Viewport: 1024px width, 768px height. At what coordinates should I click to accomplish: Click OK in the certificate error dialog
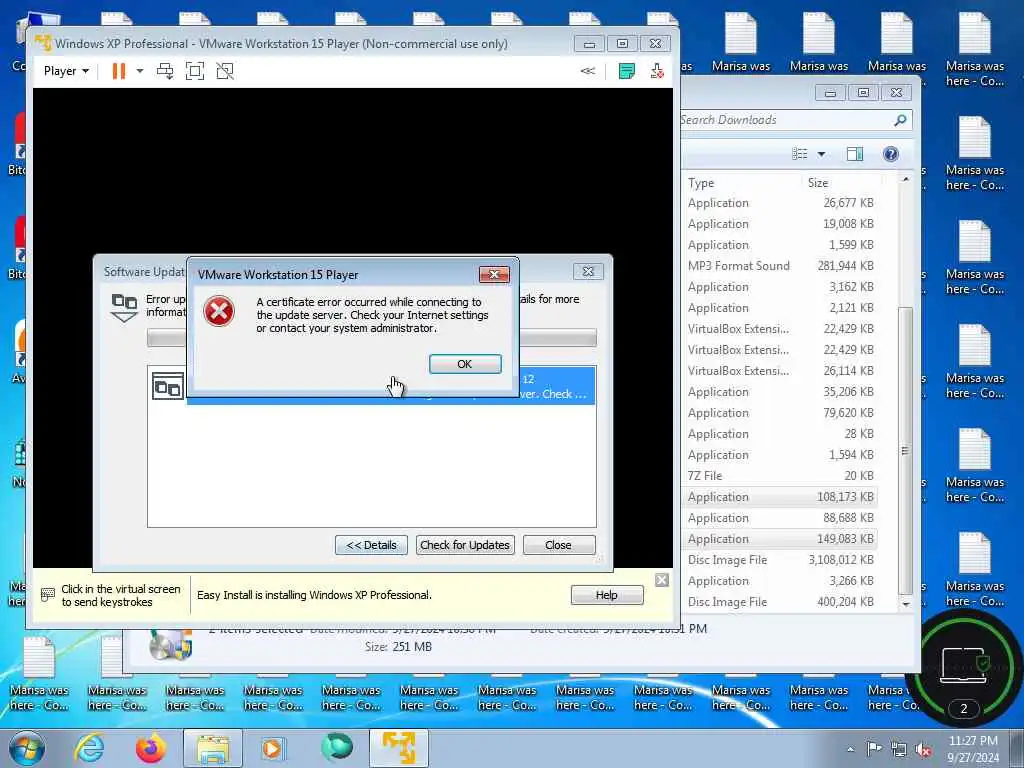pos(465,364)
